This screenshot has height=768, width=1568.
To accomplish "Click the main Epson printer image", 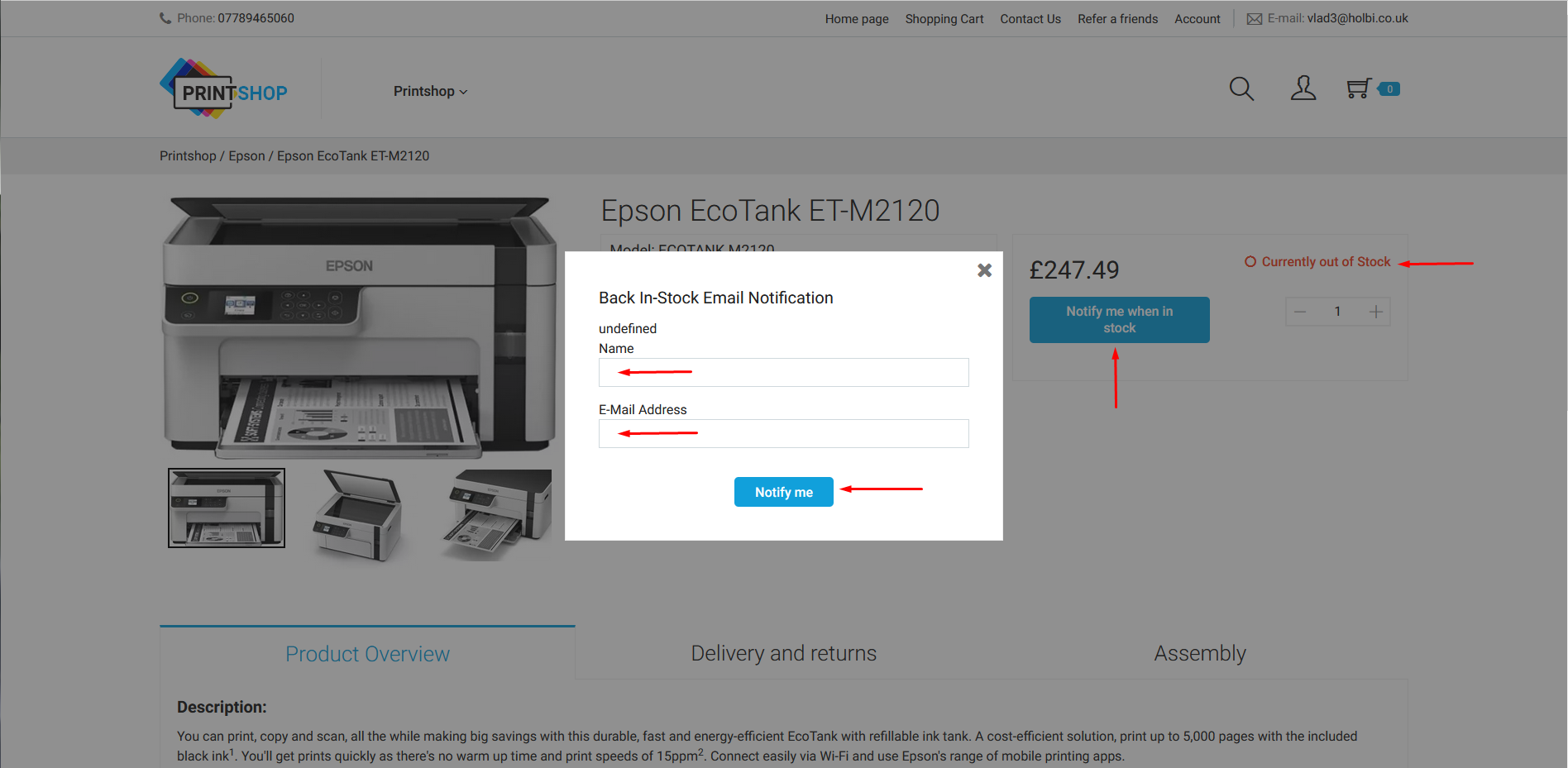I will [359, 327].
